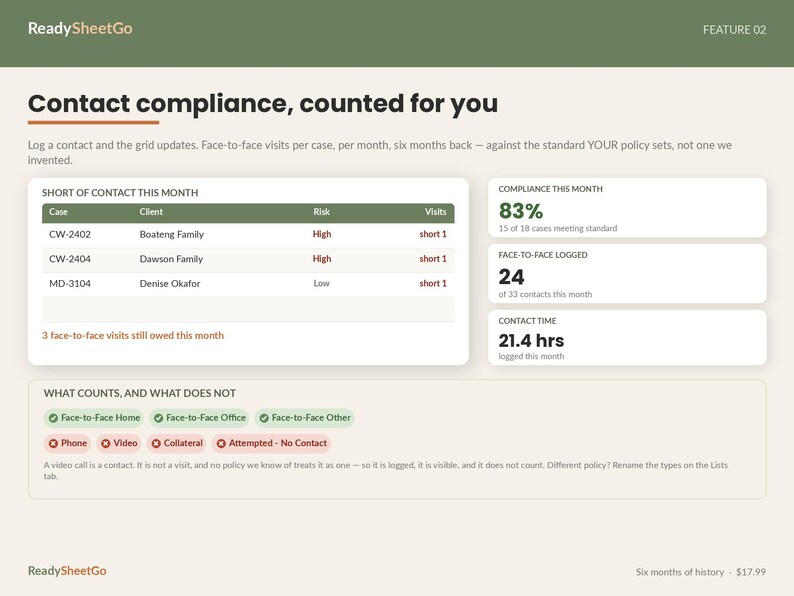This screenshot has height=596, width=794.
Task: Select case CW-2402 cell
Action: coord(70,234)
